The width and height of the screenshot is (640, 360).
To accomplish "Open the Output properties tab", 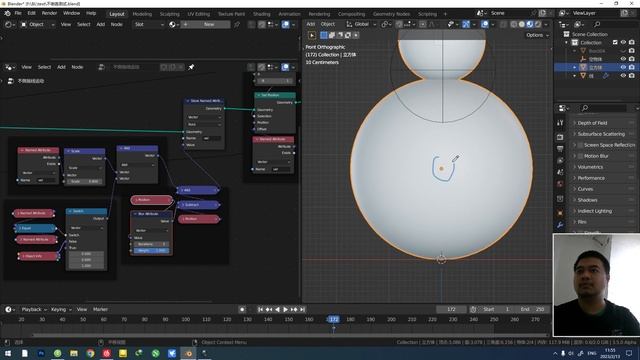I will tap(560, 149).
